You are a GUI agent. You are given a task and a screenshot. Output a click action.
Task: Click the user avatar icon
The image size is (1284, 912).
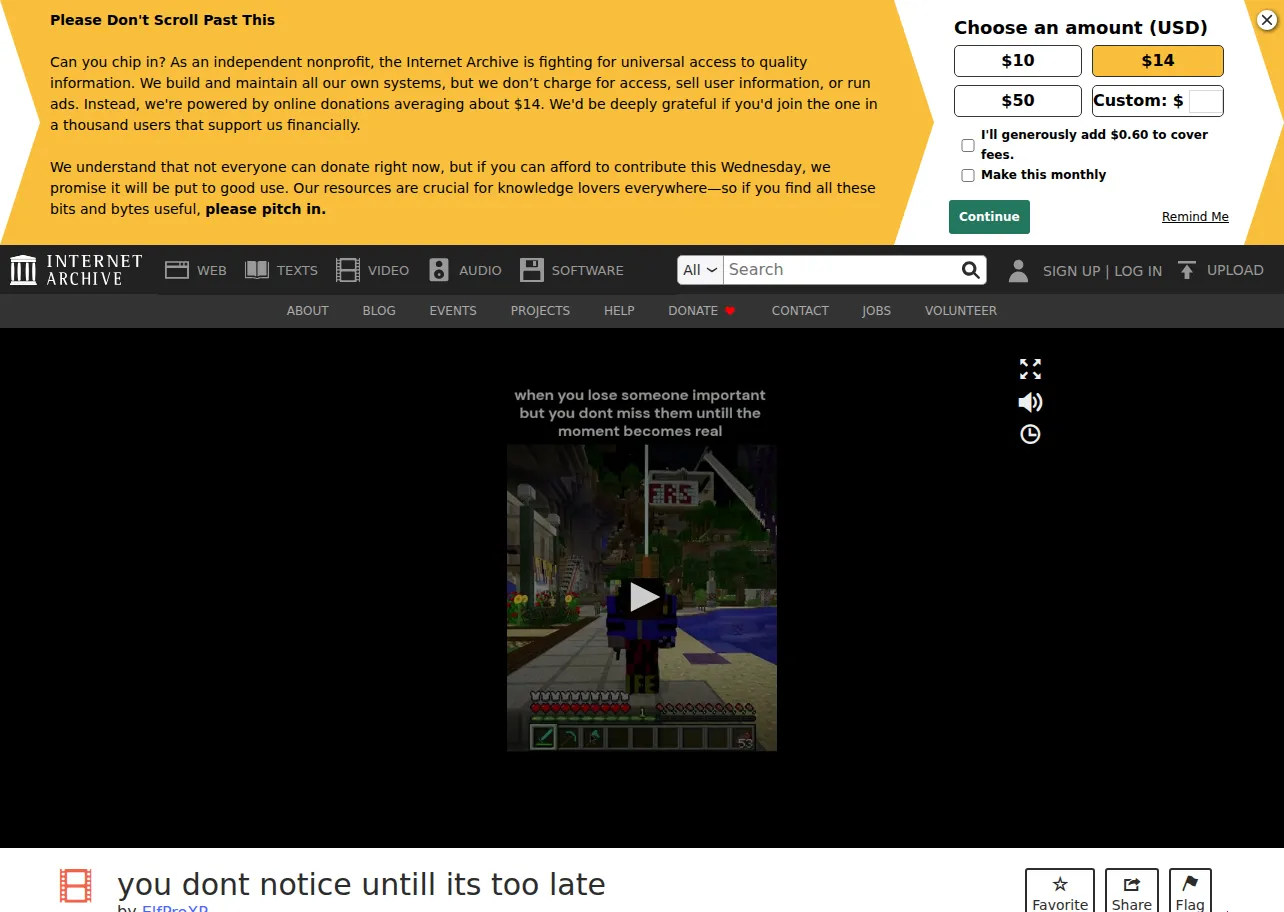[1018, 270]
